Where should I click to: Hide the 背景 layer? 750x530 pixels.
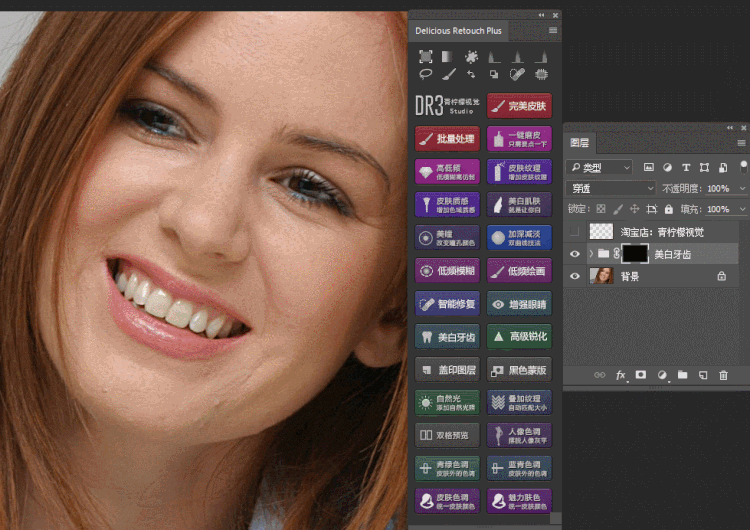(575, 276)
